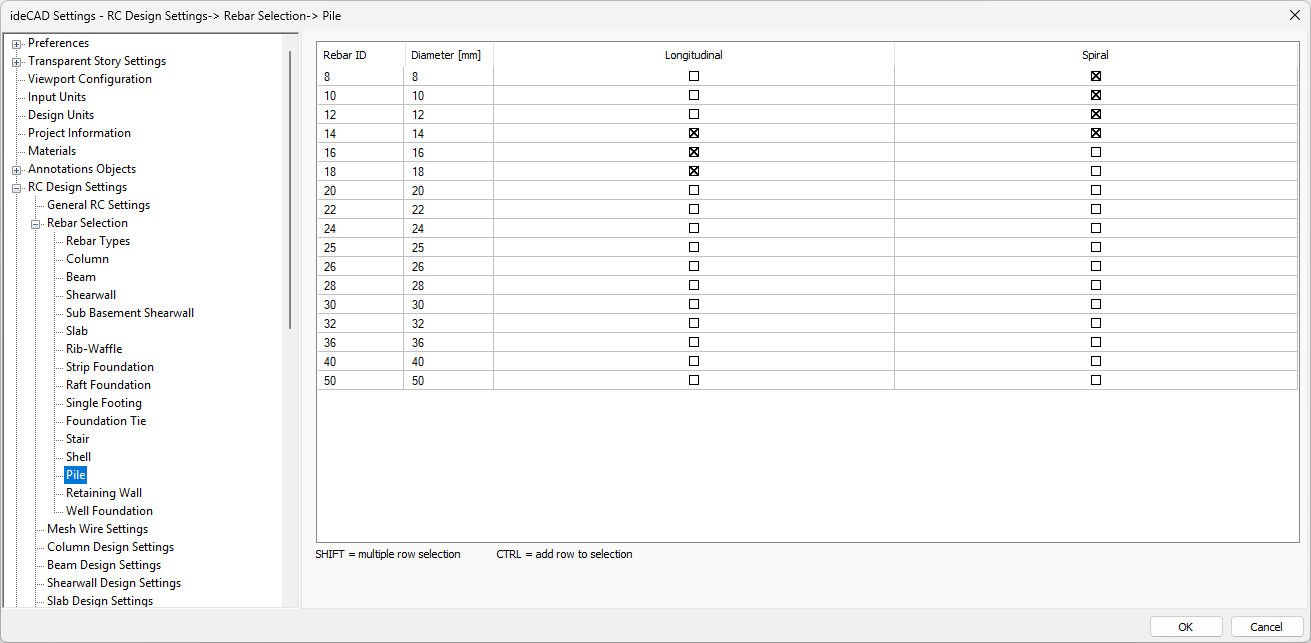Uncheck Longitudinal for rebar 14
This screenshot has width=1311, height=643.
[694, 133]
